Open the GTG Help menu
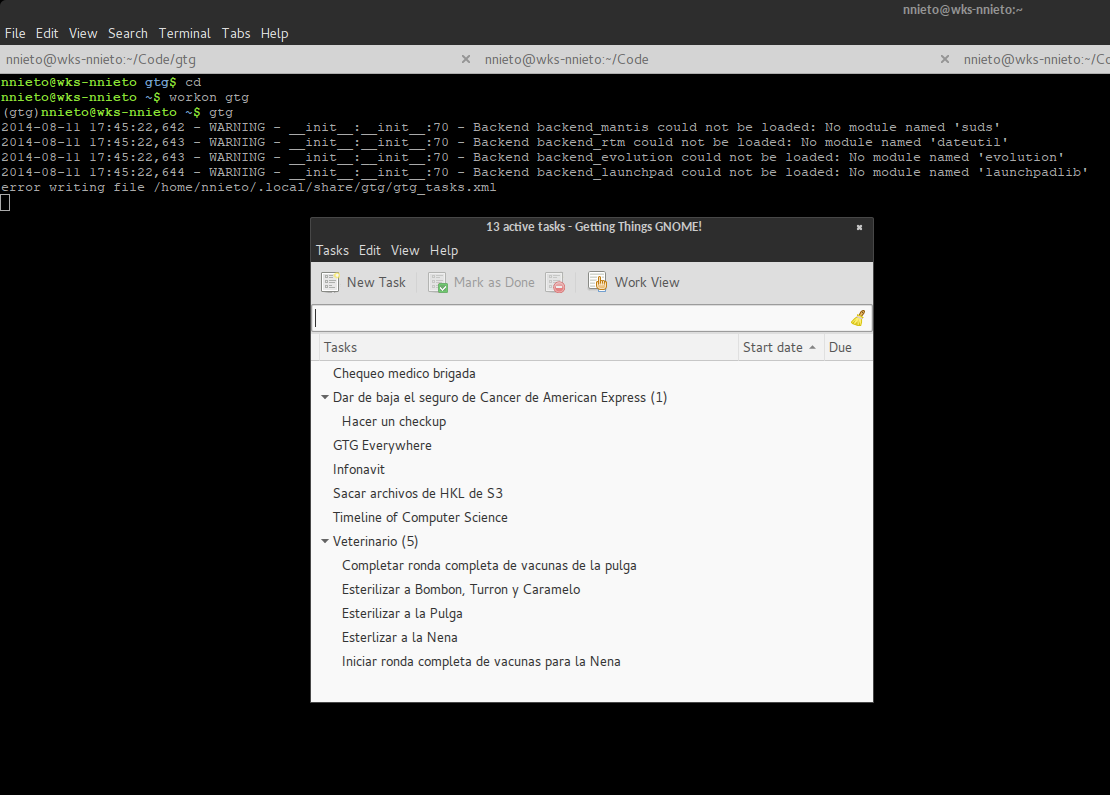 click(444, 251)
